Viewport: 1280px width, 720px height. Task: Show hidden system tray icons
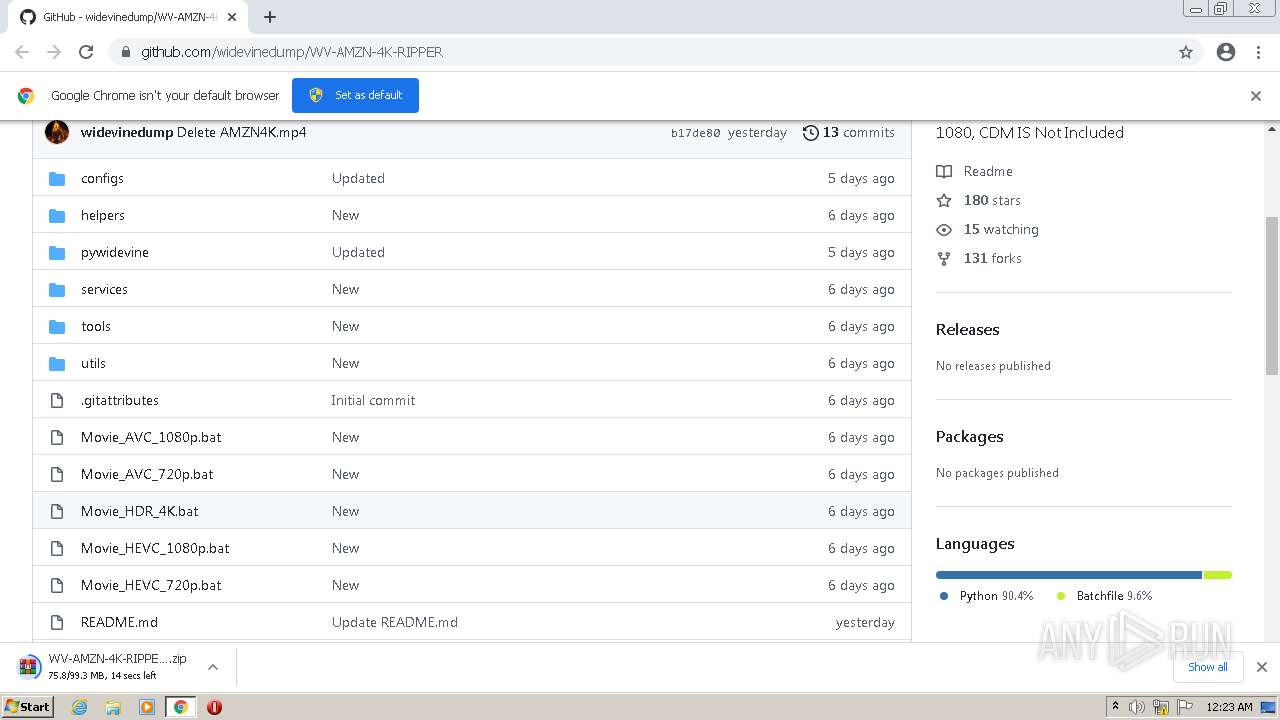(x=1115, y=707)
